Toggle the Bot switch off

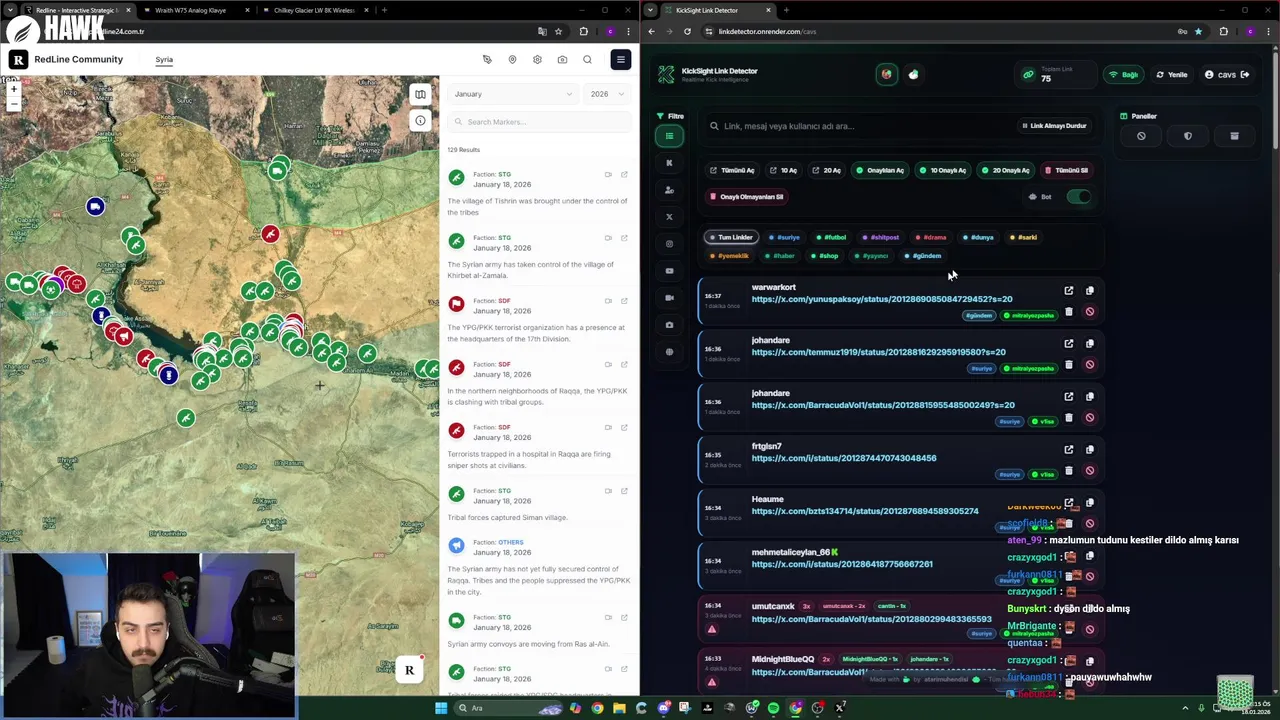pyautogui.click(x=1079, y=197)
